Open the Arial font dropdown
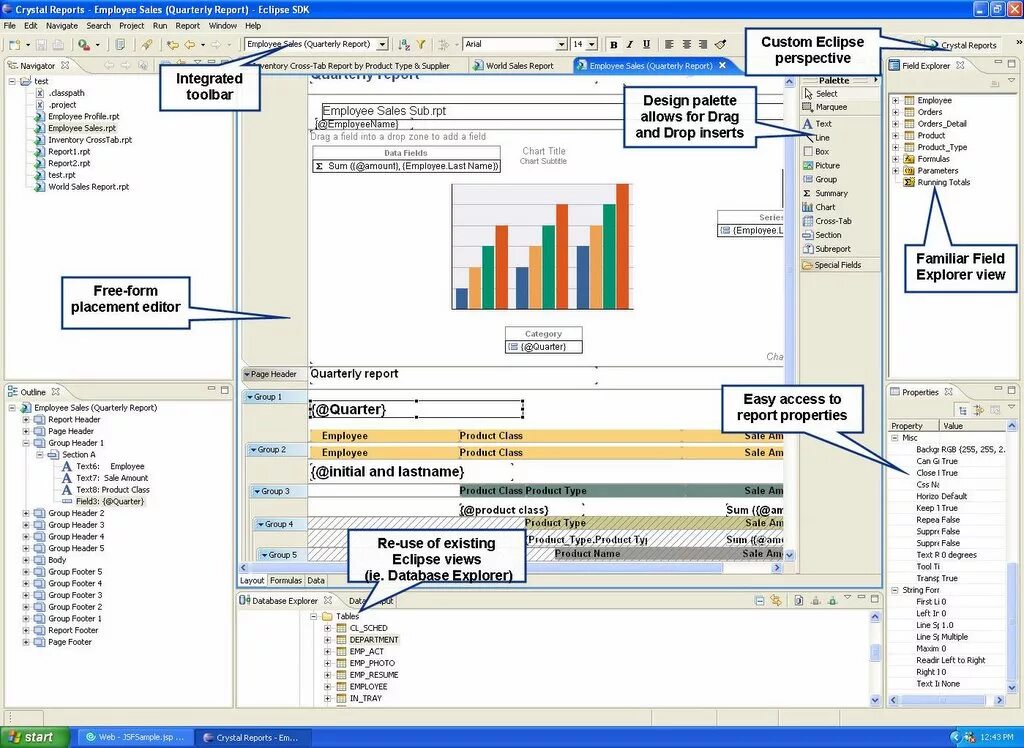 (x=561, y=44)
